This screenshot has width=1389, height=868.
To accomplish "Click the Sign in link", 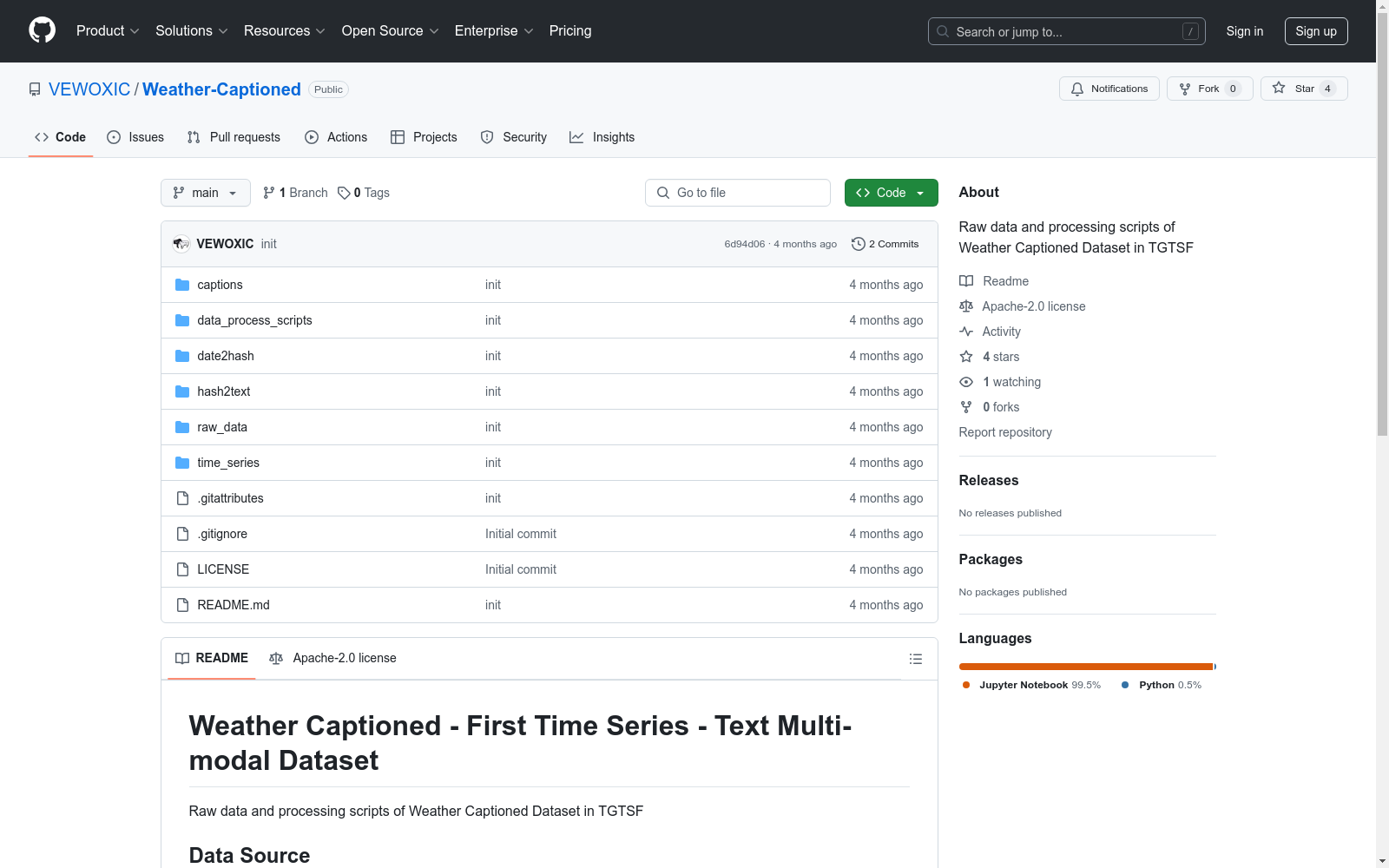I will [x=1244, y=31].
